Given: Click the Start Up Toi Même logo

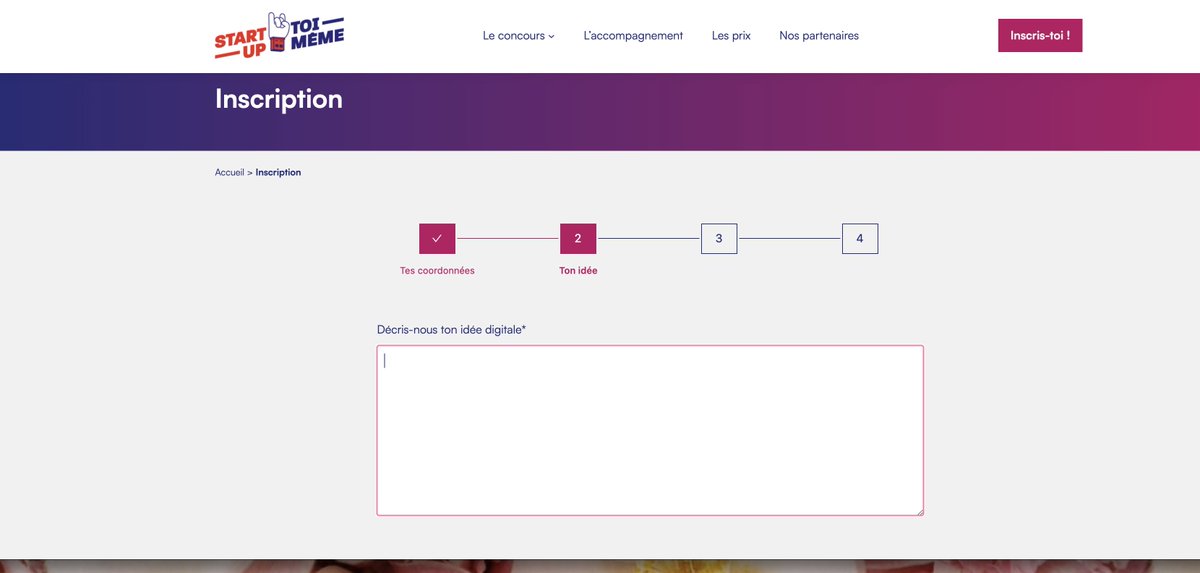Looking at the screenshot, I should pyautogui.click(x=279, y=36).
